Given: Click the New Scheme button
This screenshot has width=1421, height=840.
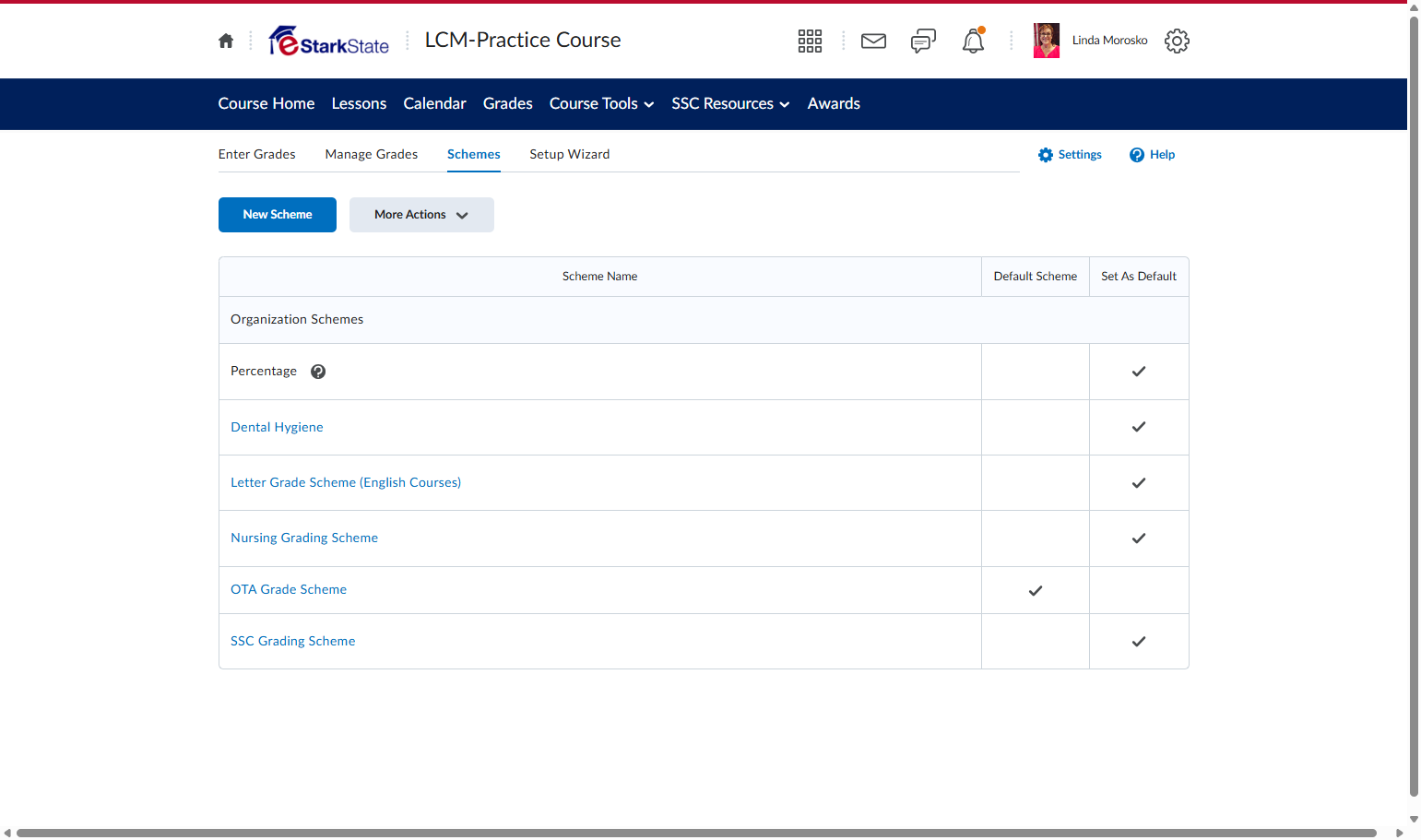Looking at the screenshot, I should pos(278,215).
